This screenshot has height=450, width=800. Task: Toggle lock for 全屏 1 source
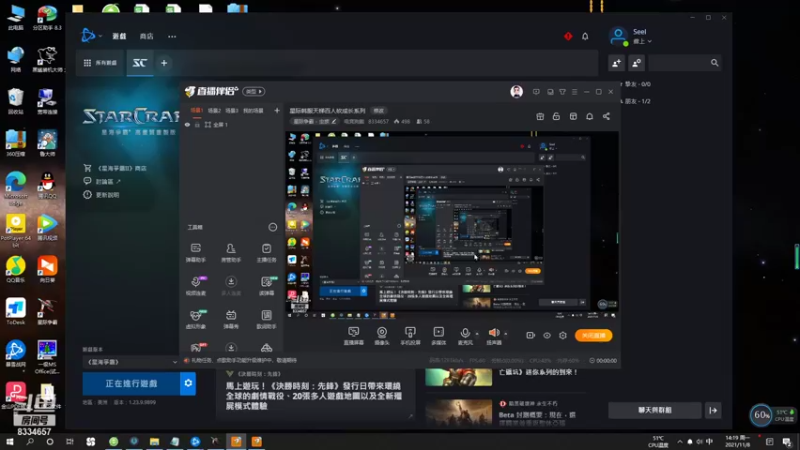click(197, 124)
